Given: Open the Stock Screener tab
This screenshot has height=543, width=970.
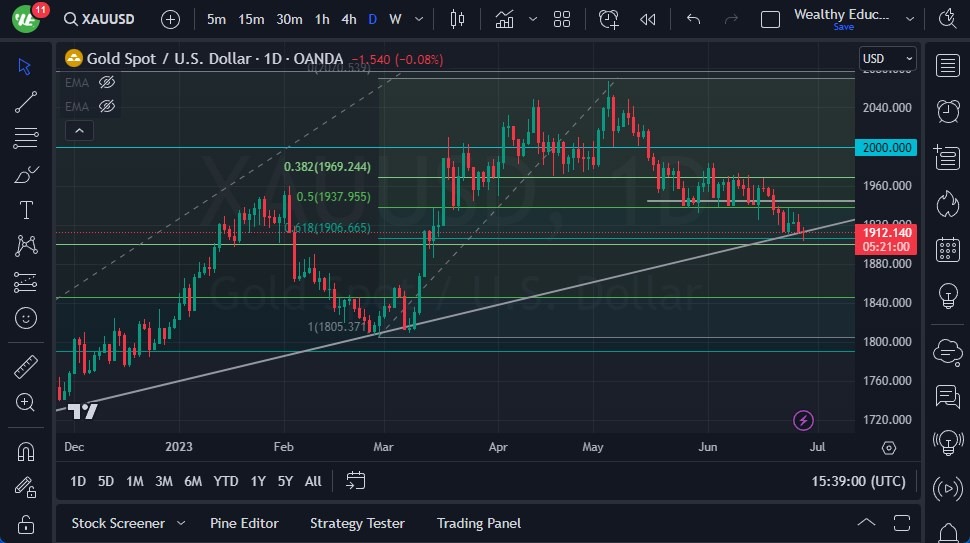Looking at the screenshot, I should 118,523.
